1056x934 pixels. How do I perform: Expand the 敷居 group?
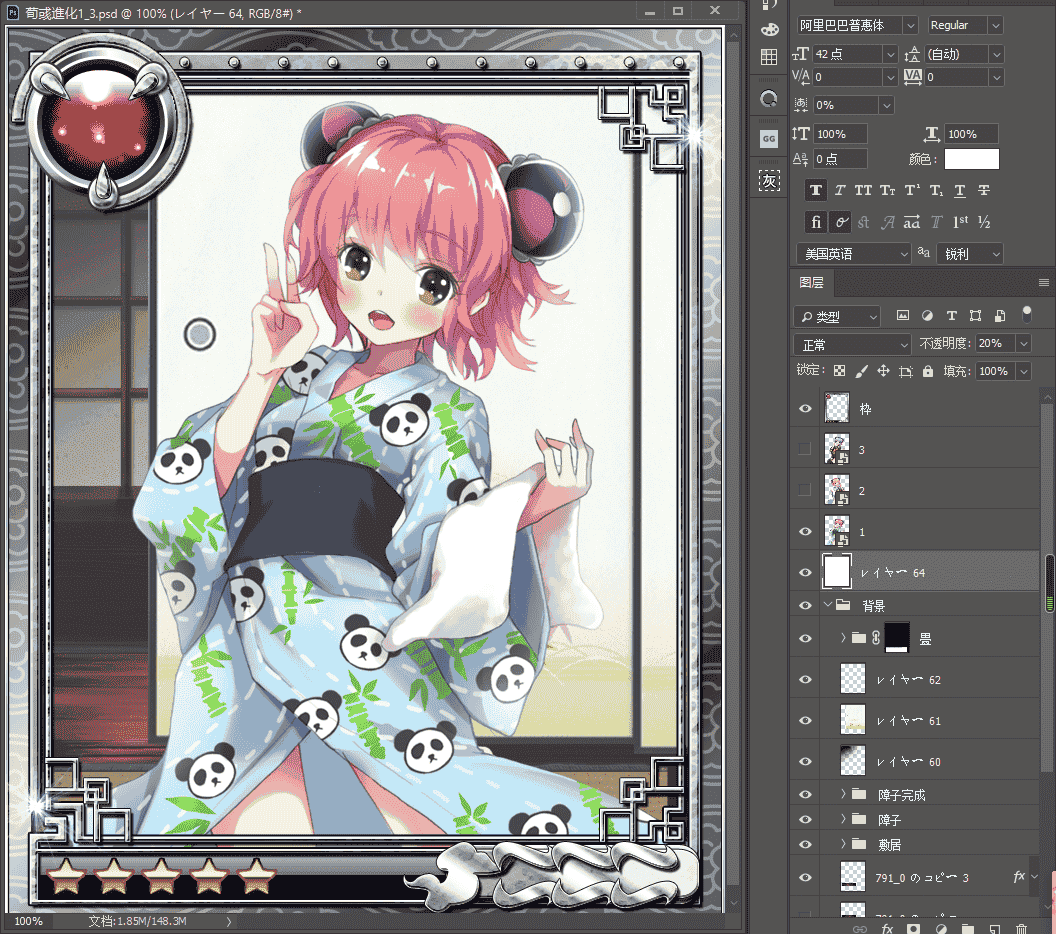coord(843,844)
